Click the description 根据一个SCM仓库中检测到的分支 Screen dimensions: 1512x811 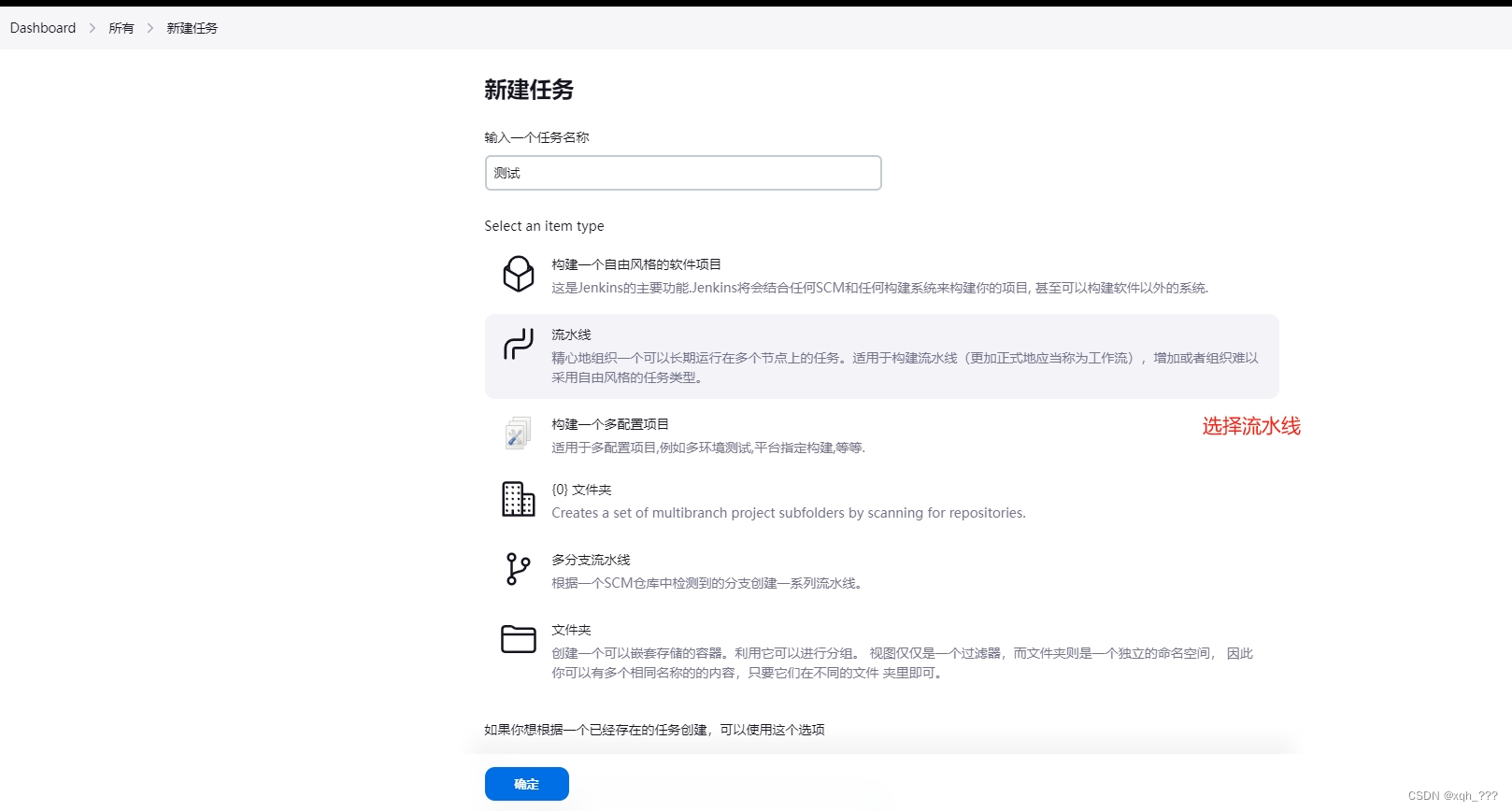click(x=706, y=583)
